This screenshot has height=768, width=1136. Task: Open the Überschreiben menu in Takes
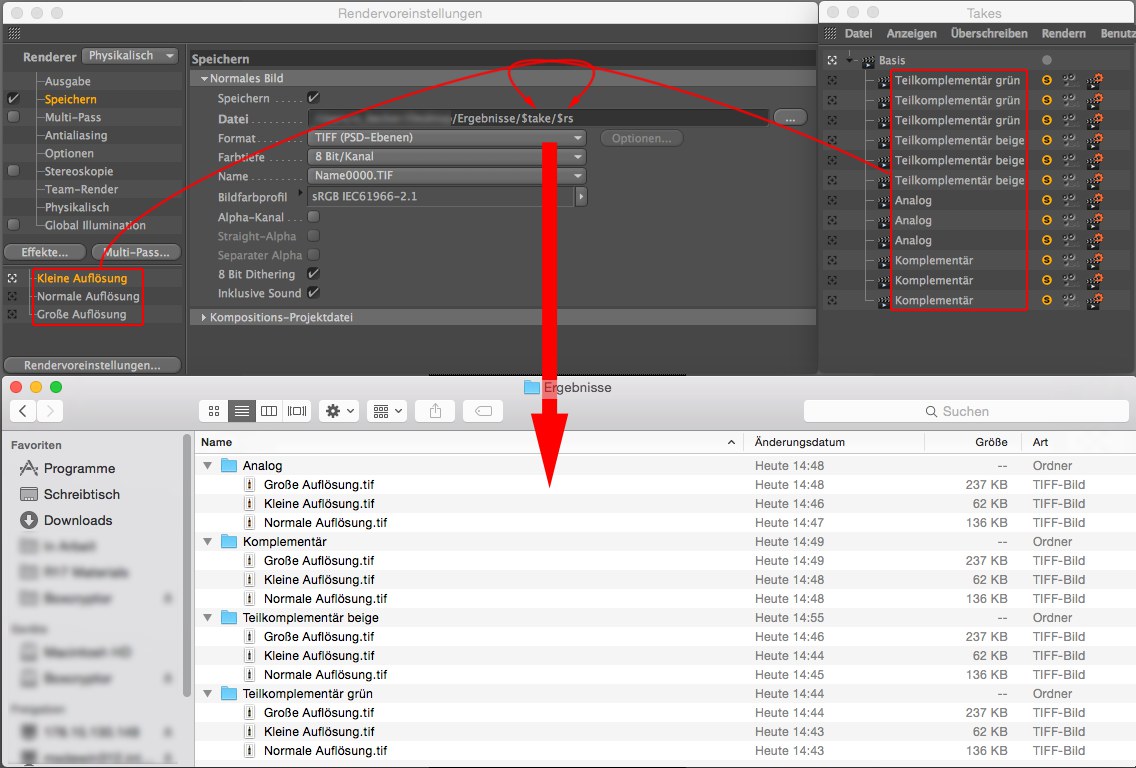tap(988, 33)
